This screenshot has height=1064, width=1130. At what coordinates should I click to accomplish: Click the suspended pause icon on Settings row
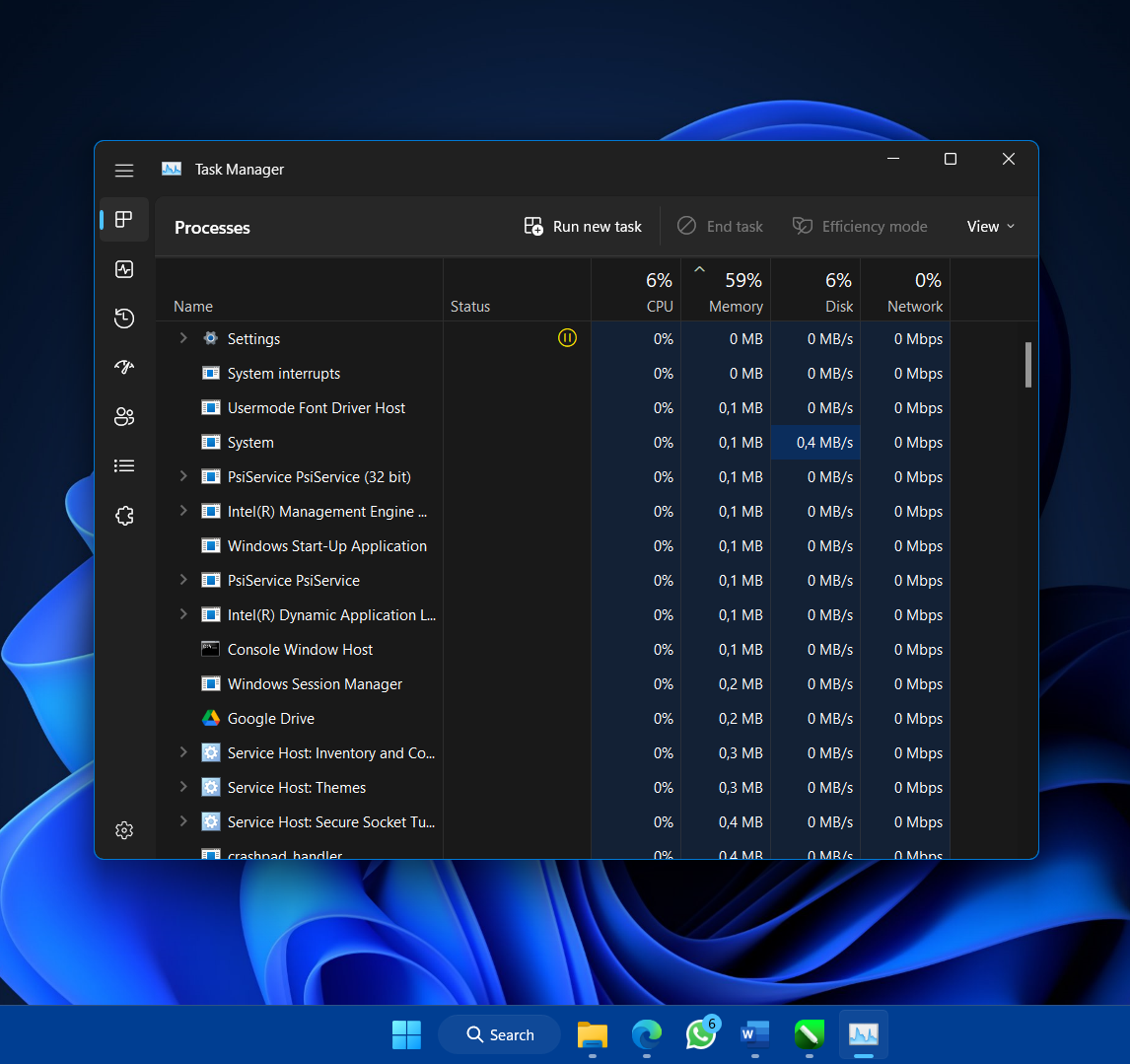pos(567,337)
